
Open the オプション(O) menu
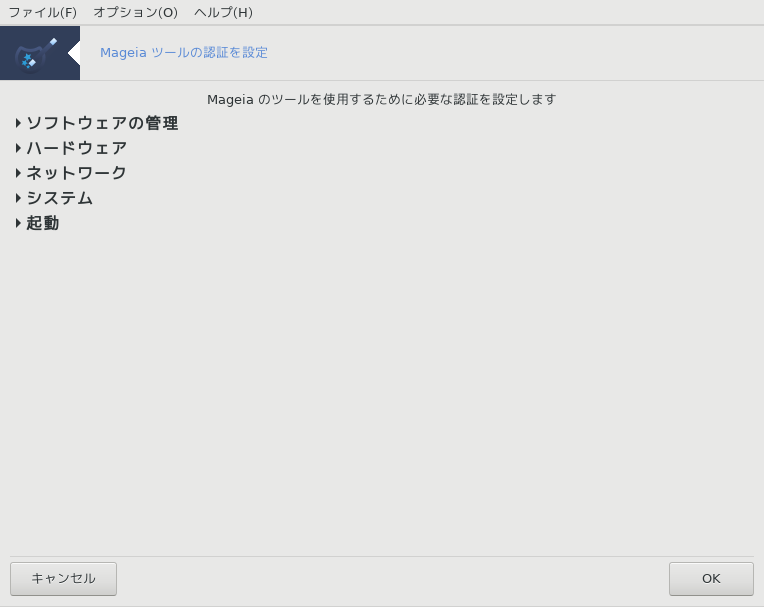pyautogui.click(x=135, y=12)
